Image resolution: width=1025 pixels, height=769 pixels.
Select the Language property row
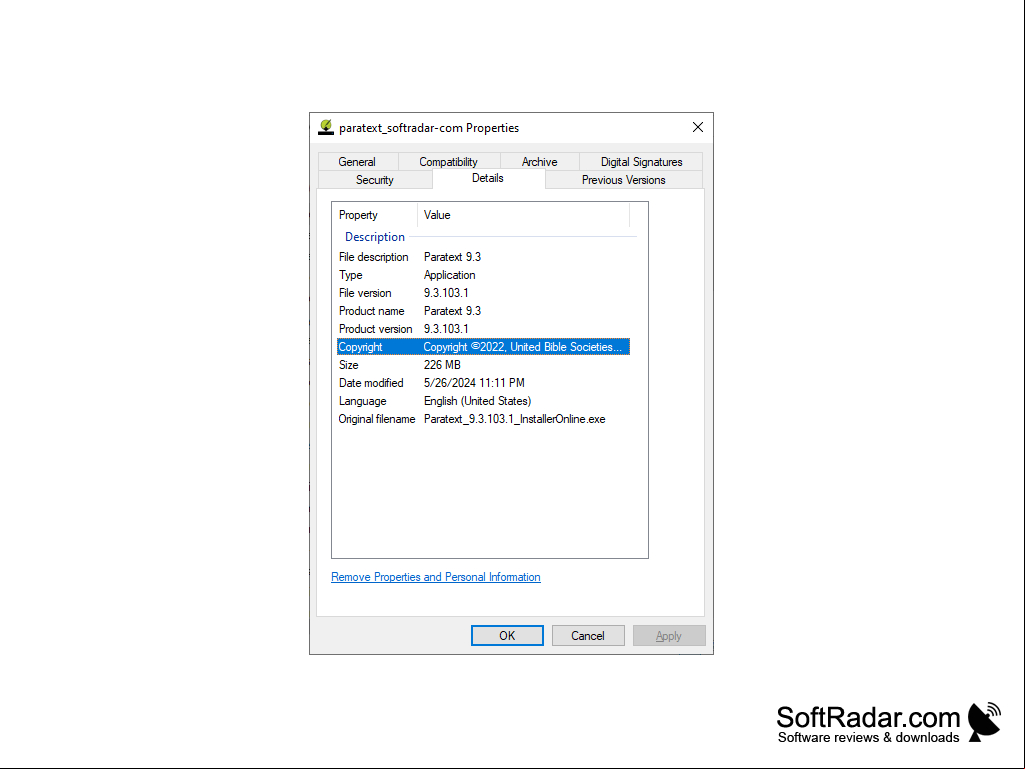483,401
